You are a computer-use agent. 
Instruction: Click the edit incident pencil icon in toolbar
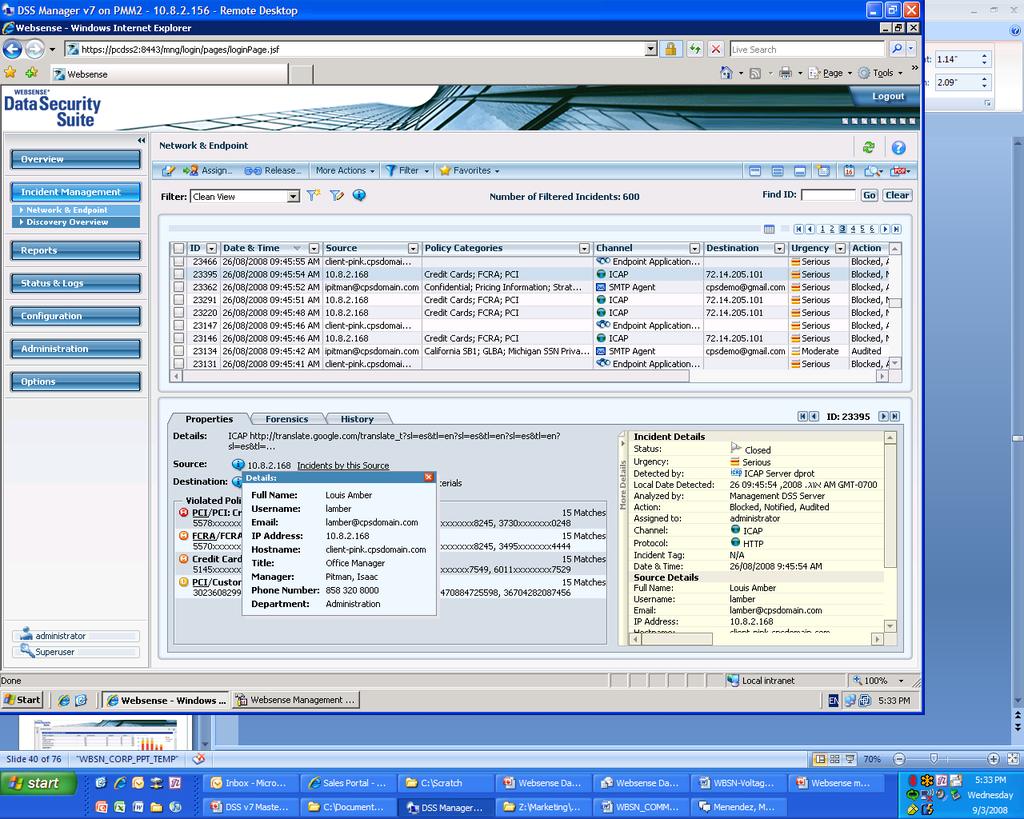point(168,170)
